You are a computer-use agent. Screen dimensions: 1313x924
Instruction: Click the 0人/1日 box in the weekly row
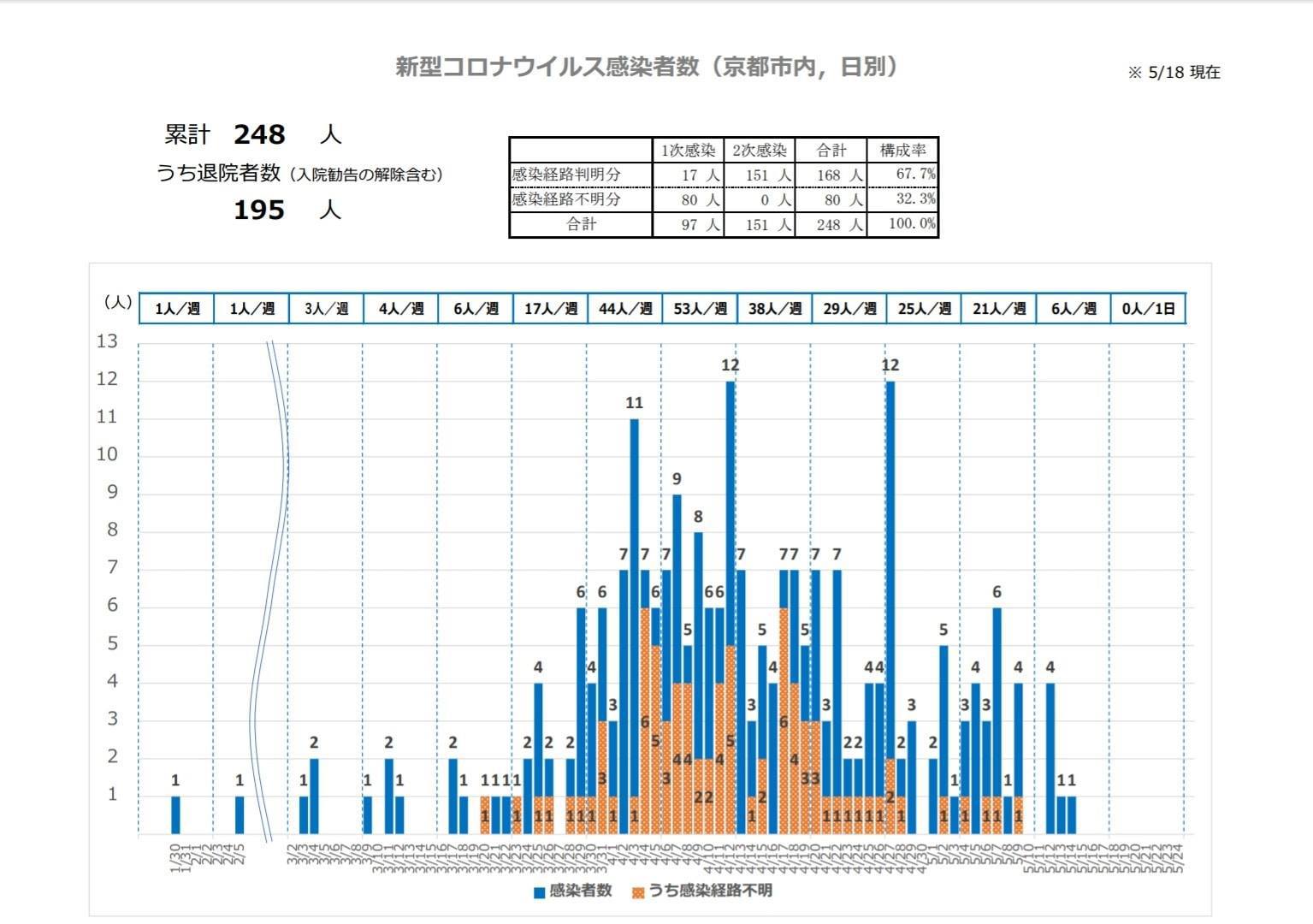click(x=1148, y=309)
